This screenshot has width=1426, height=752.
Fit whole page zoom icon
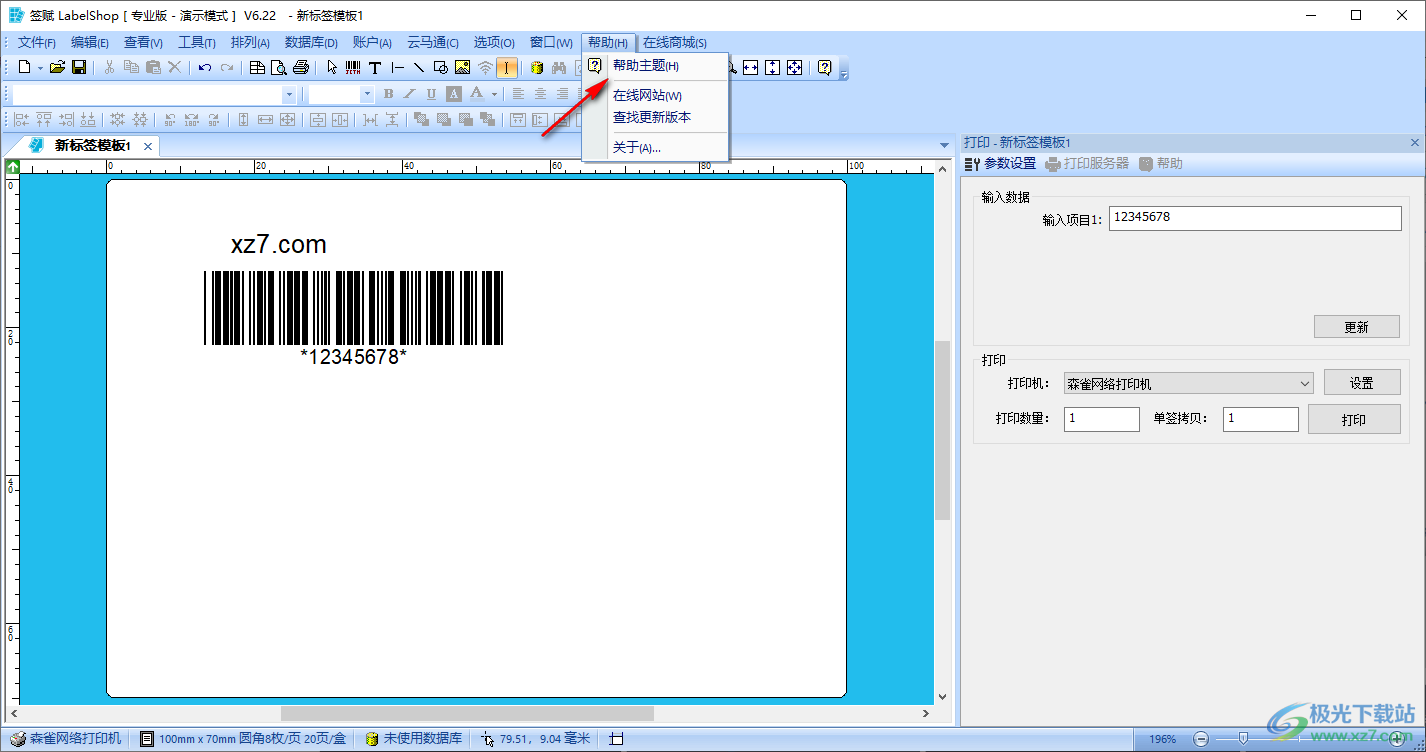(x=794, y=67)
